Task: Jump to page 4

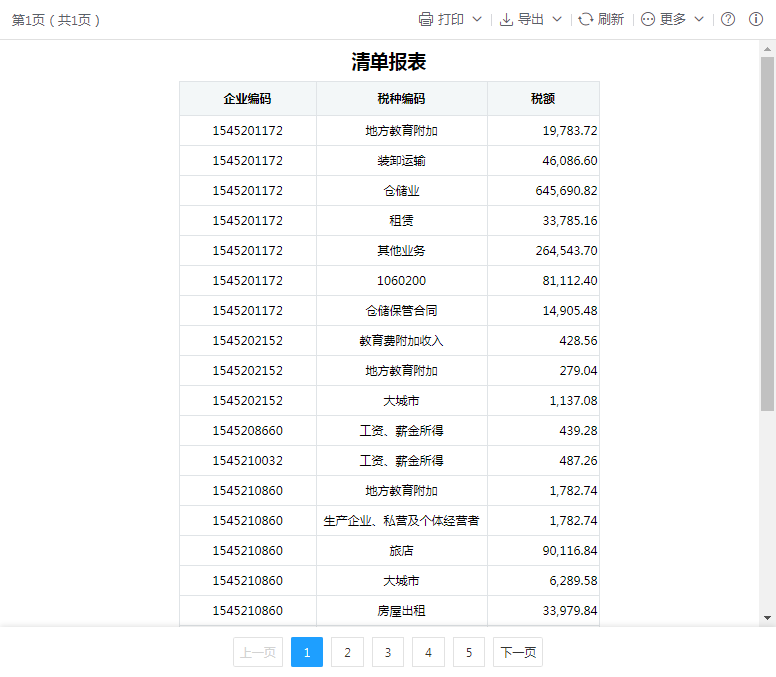Action: tap(428, 653)
